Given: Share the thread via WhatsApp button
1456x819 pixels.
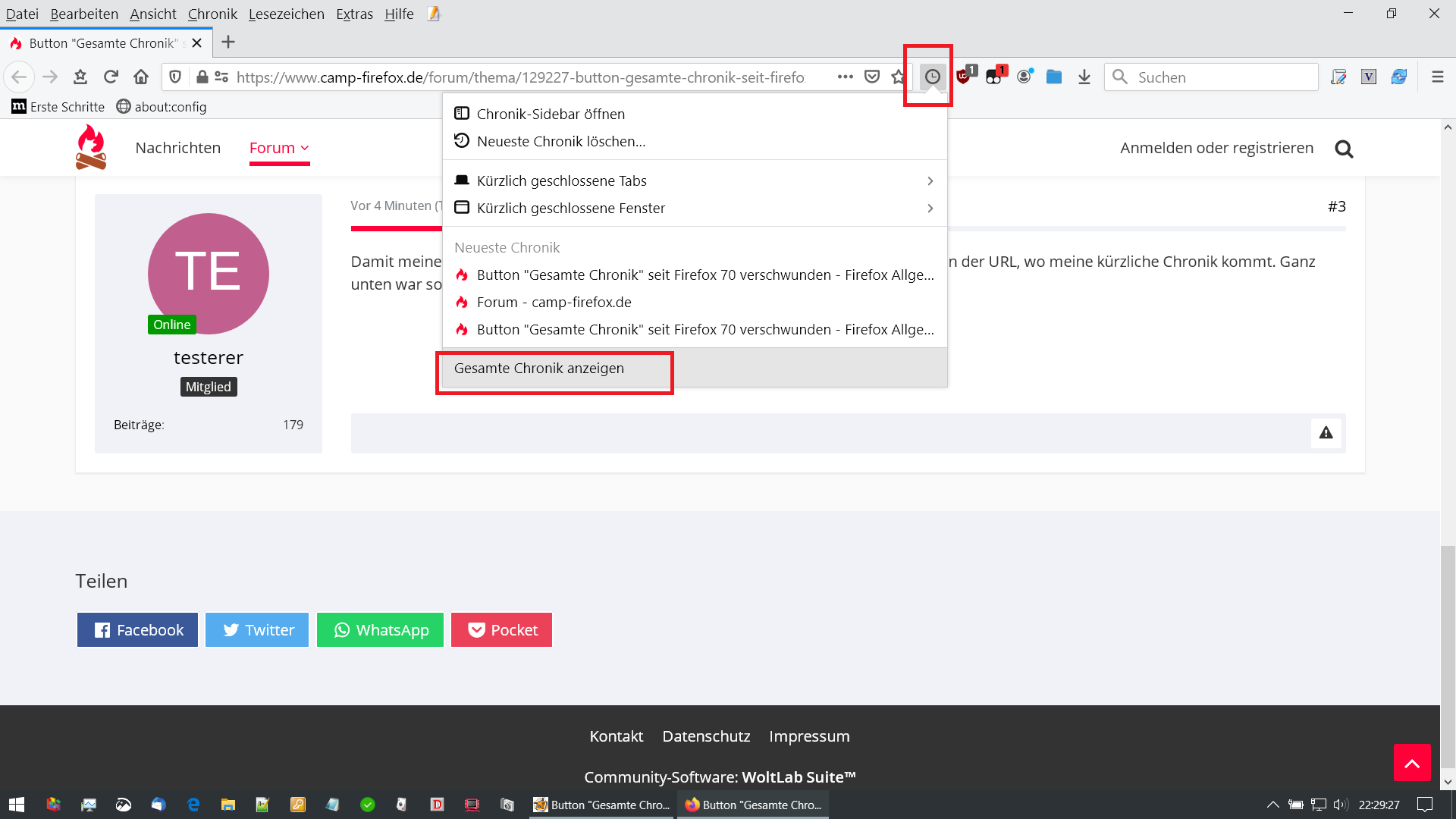Looking at the screenshot, I should click(380, 630).
